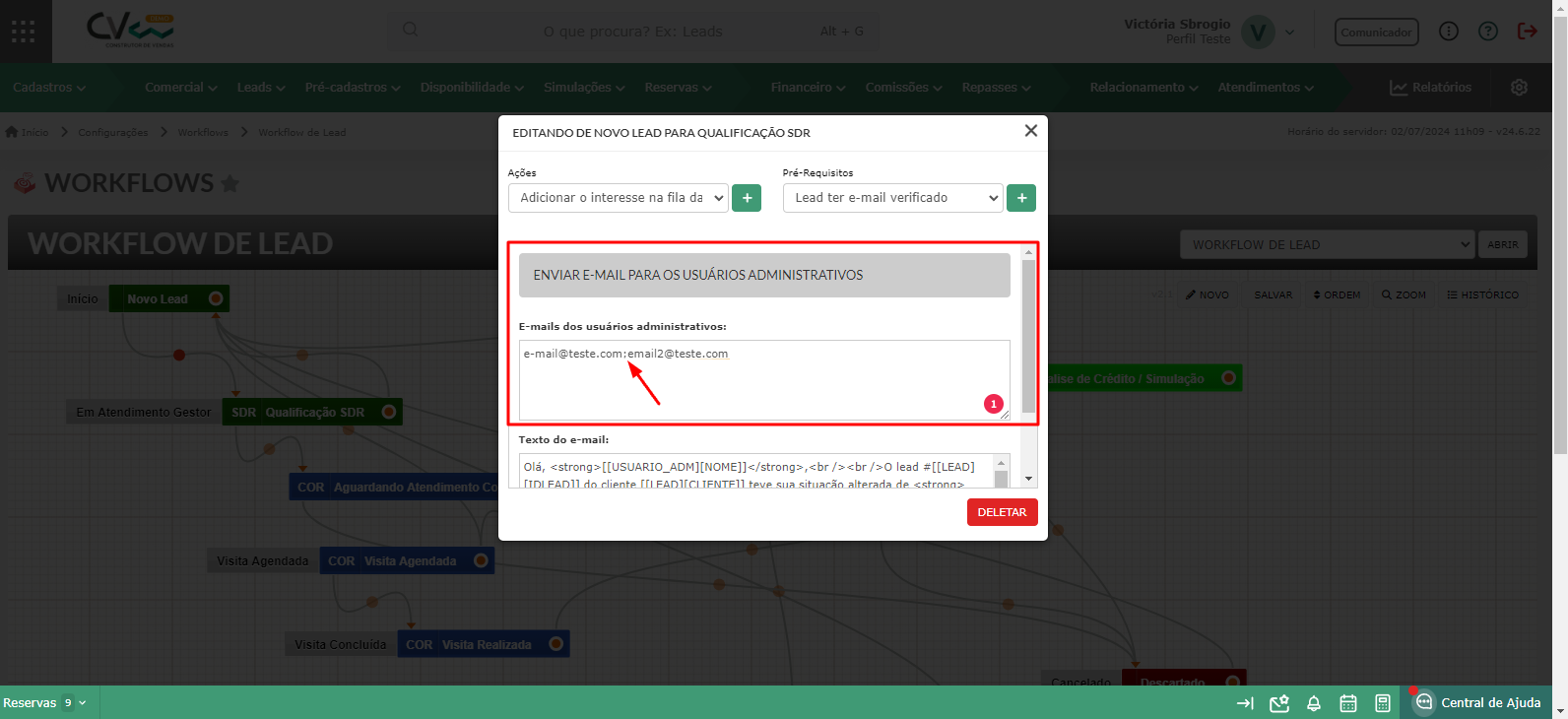
Task: Click the SALVAR toolbar button
Action: (1273, 294)
